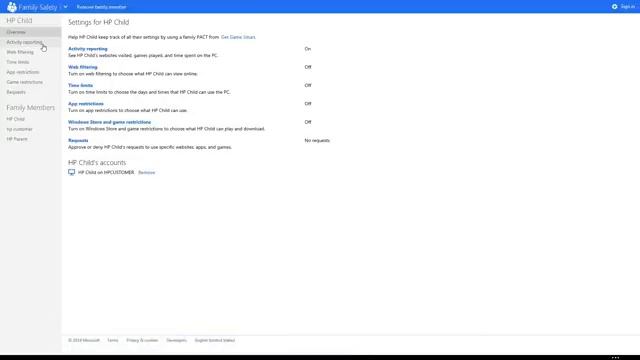The width and height of the screenshot is (640, 360).
Task: Click the Activity reporting heading link
Action: [x=88, y=49]
